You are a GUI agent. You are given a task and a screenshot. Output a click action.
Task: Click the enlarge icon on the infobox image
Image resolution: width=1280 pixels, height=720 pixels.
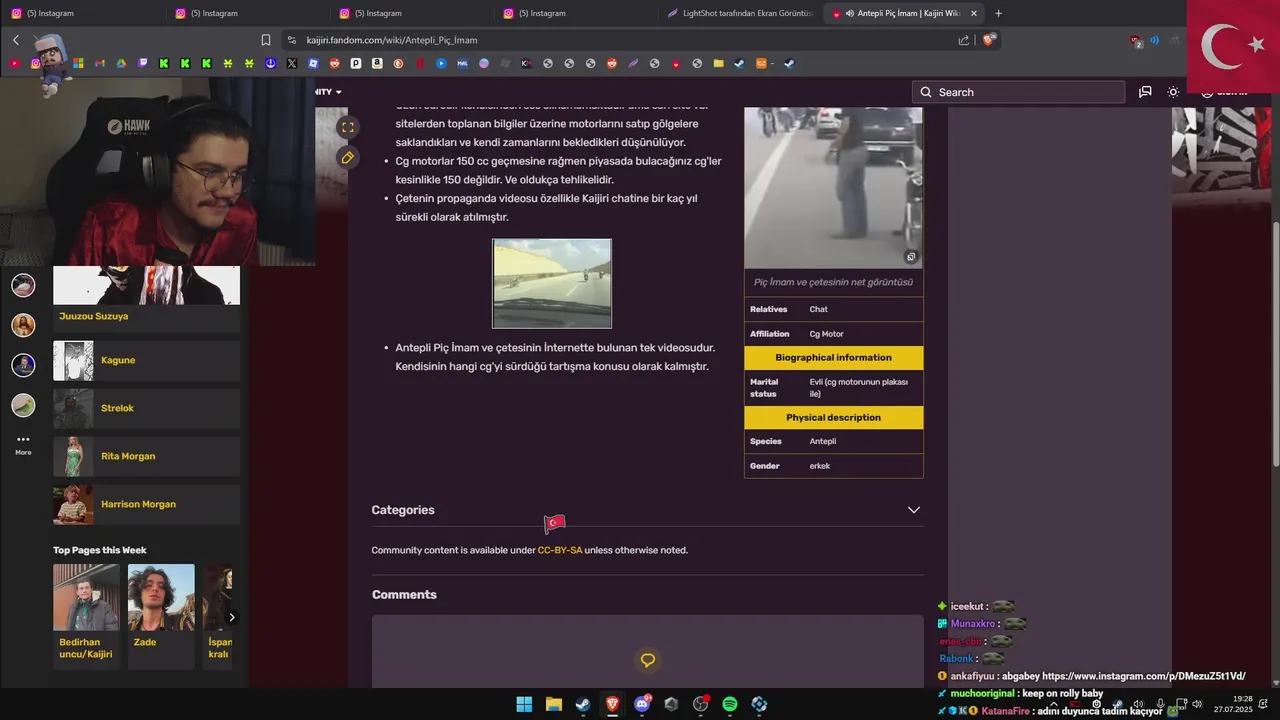click(x=910, y=257)
